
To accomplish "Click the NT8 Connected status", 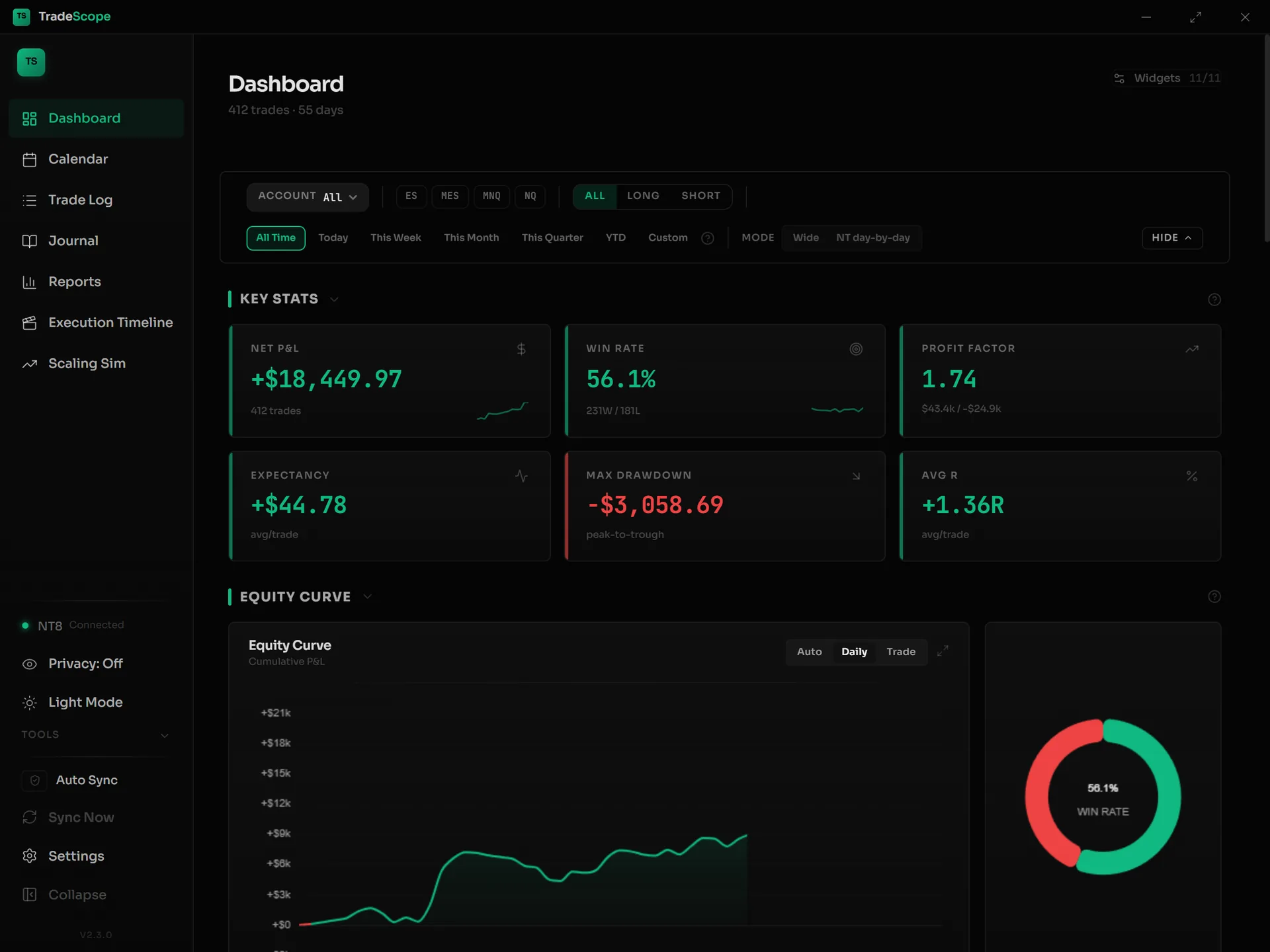I will 73,625.
